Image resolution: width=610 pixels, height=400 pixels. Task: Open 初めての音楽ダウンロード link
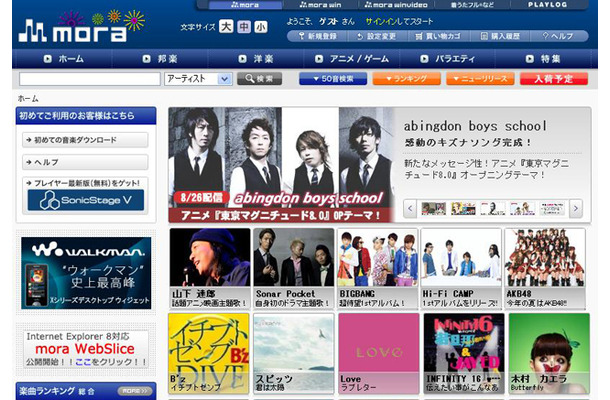pos(85,140)
